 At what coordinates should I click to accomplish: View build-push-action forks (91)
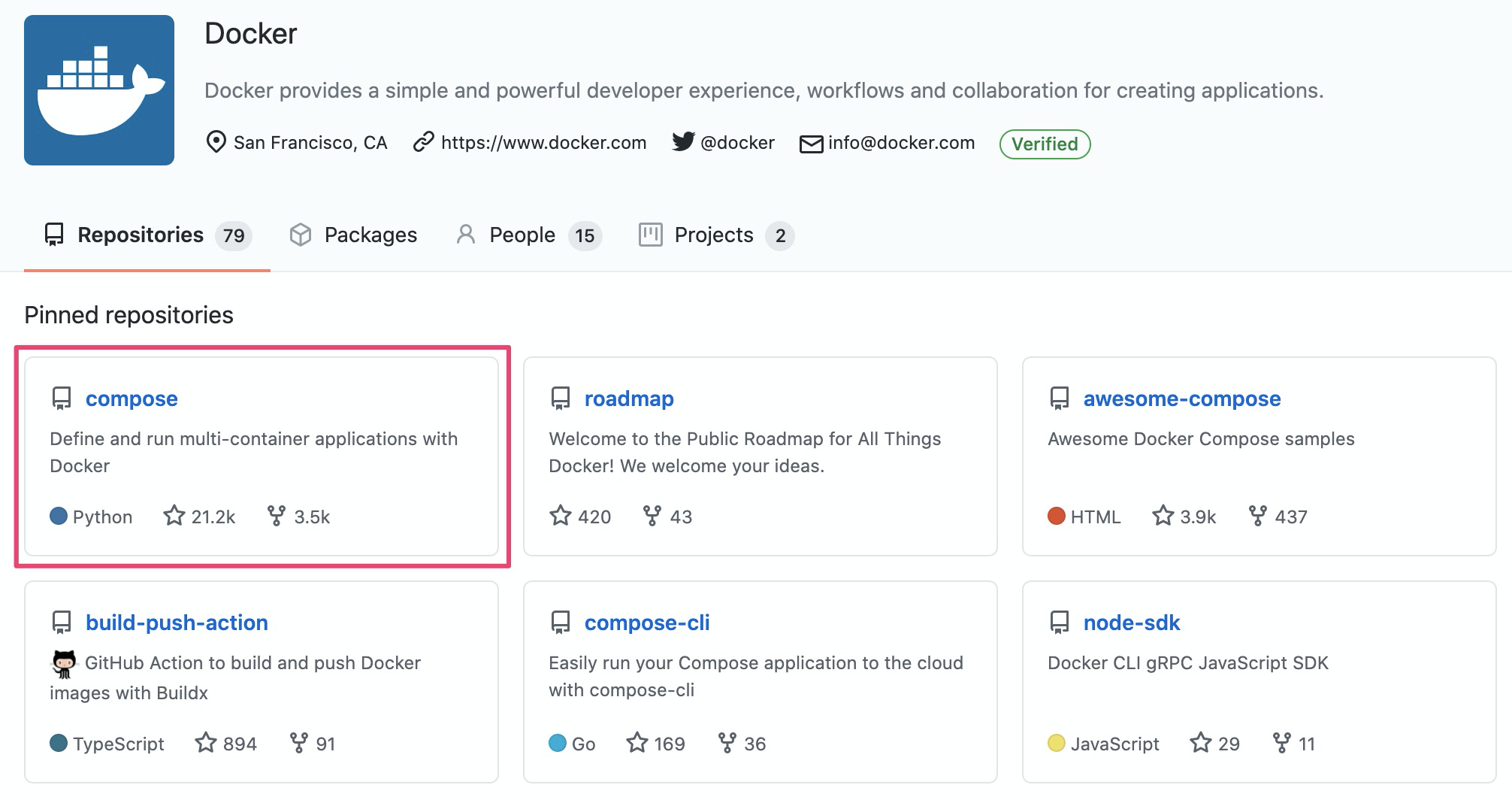[313, 744]
